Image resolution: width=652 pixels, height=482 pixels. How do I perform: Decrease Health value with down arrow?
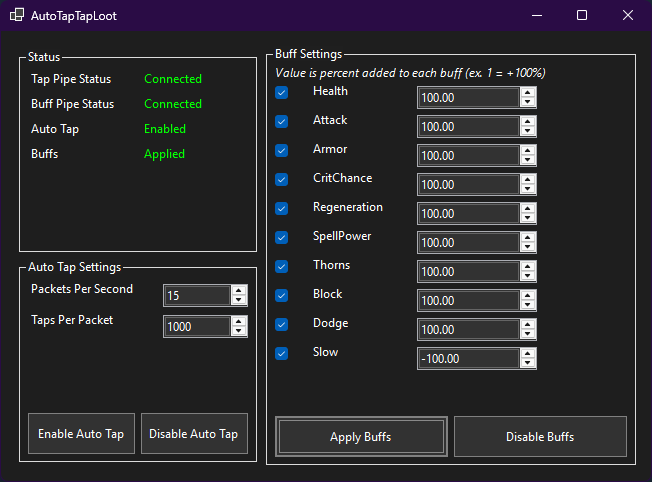click(528, 102)
